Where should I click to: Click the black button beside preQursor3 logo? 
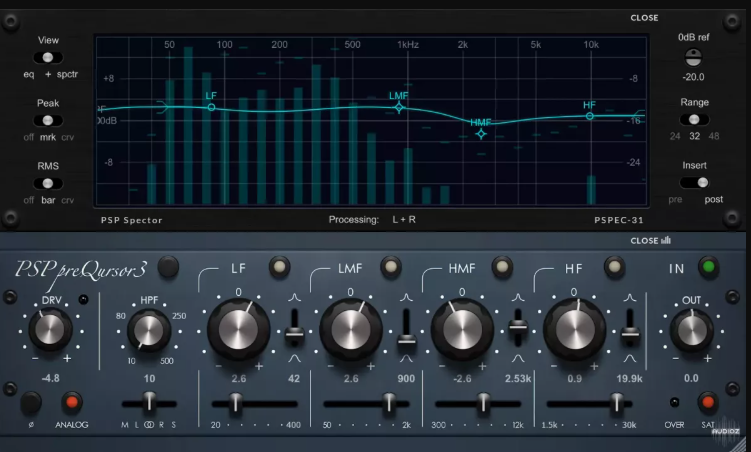click(x=168, y=267)
